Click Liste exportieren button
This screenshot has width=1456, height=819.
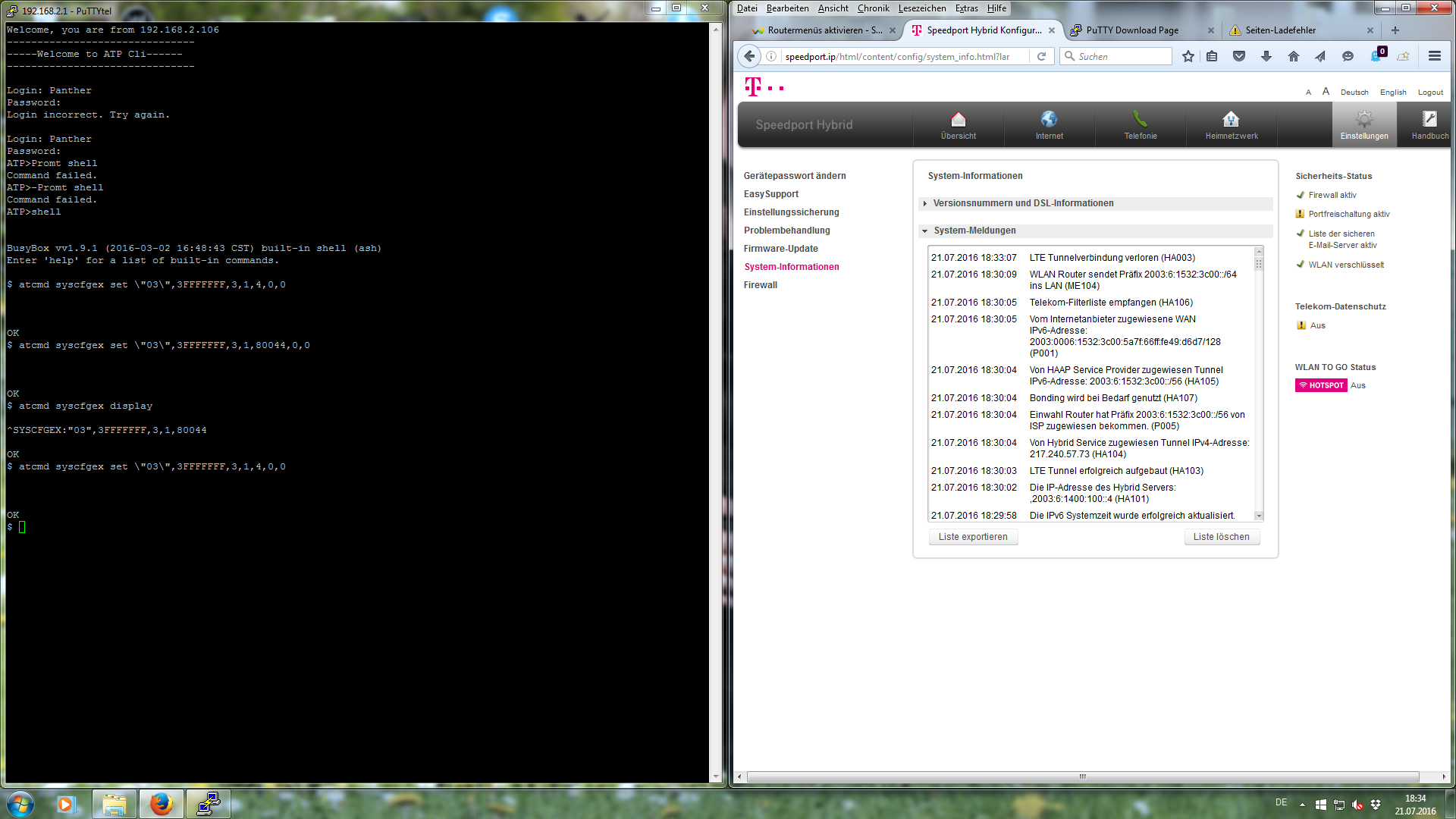973,537
